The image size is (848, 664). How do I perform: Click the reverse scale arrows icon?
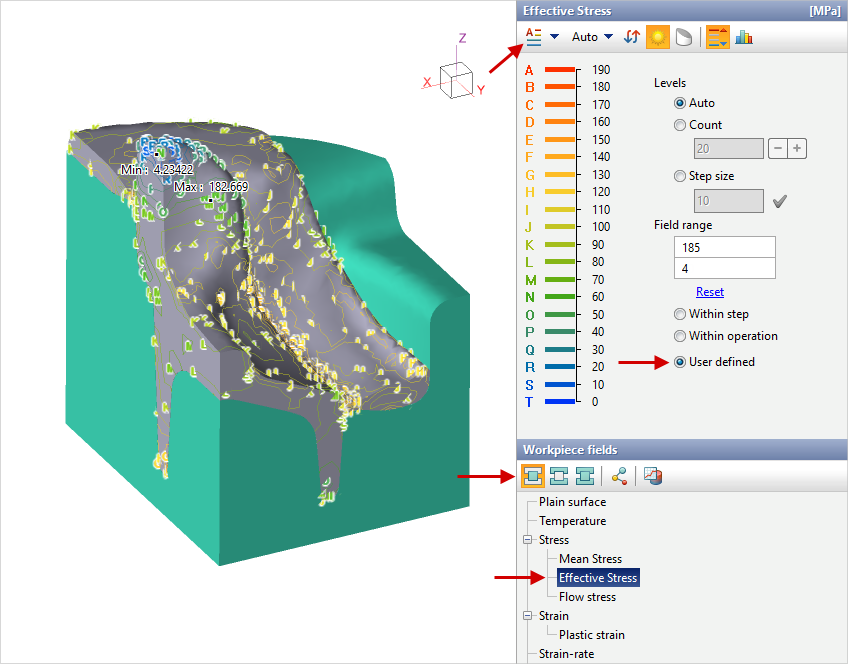(x=632, y=36)
